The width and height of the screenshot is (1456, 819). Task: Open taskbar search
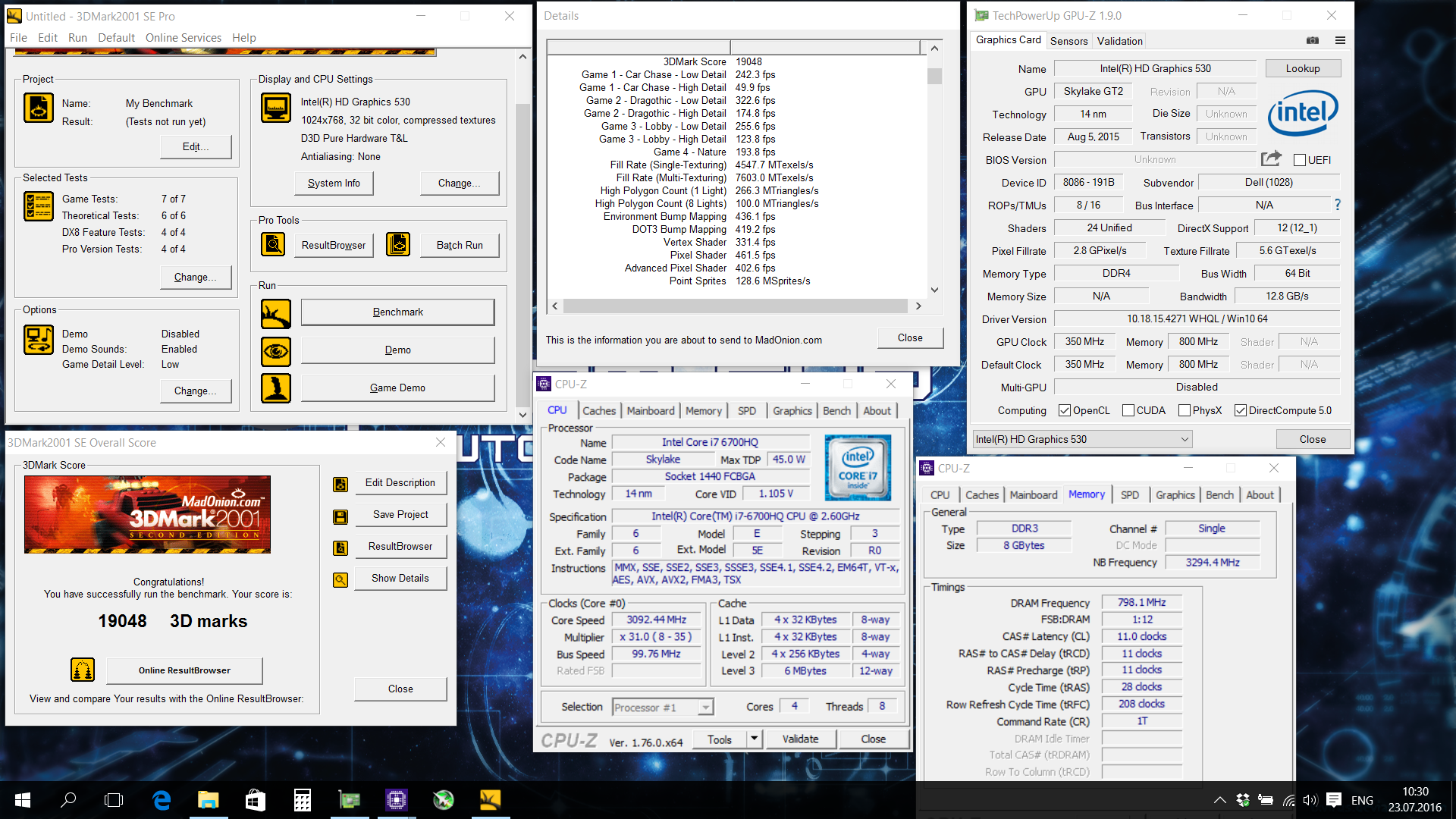[x=68, y=800]
